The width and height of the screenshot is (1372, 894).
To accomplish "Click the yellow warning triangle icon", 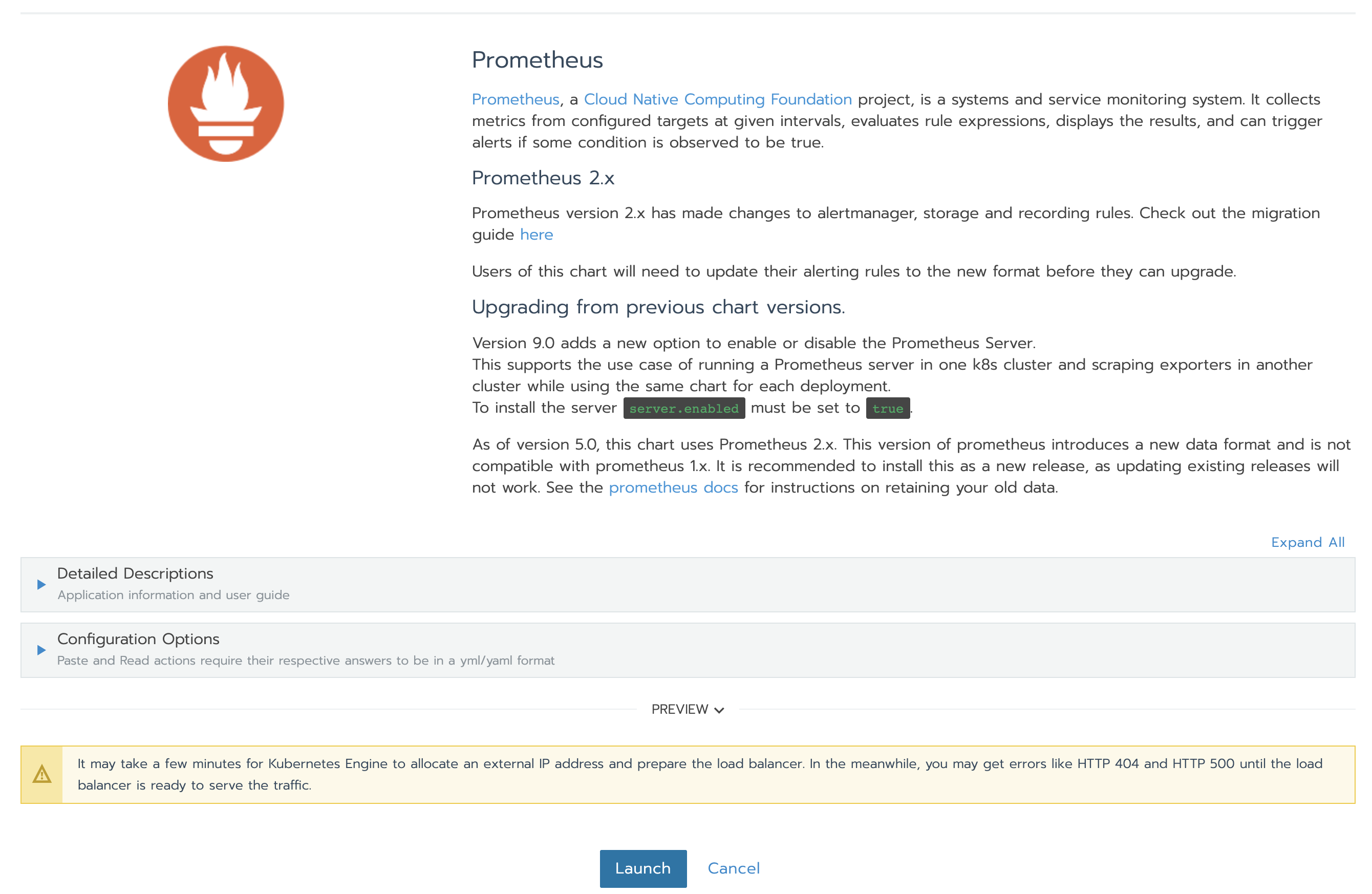I will [42, 774].
